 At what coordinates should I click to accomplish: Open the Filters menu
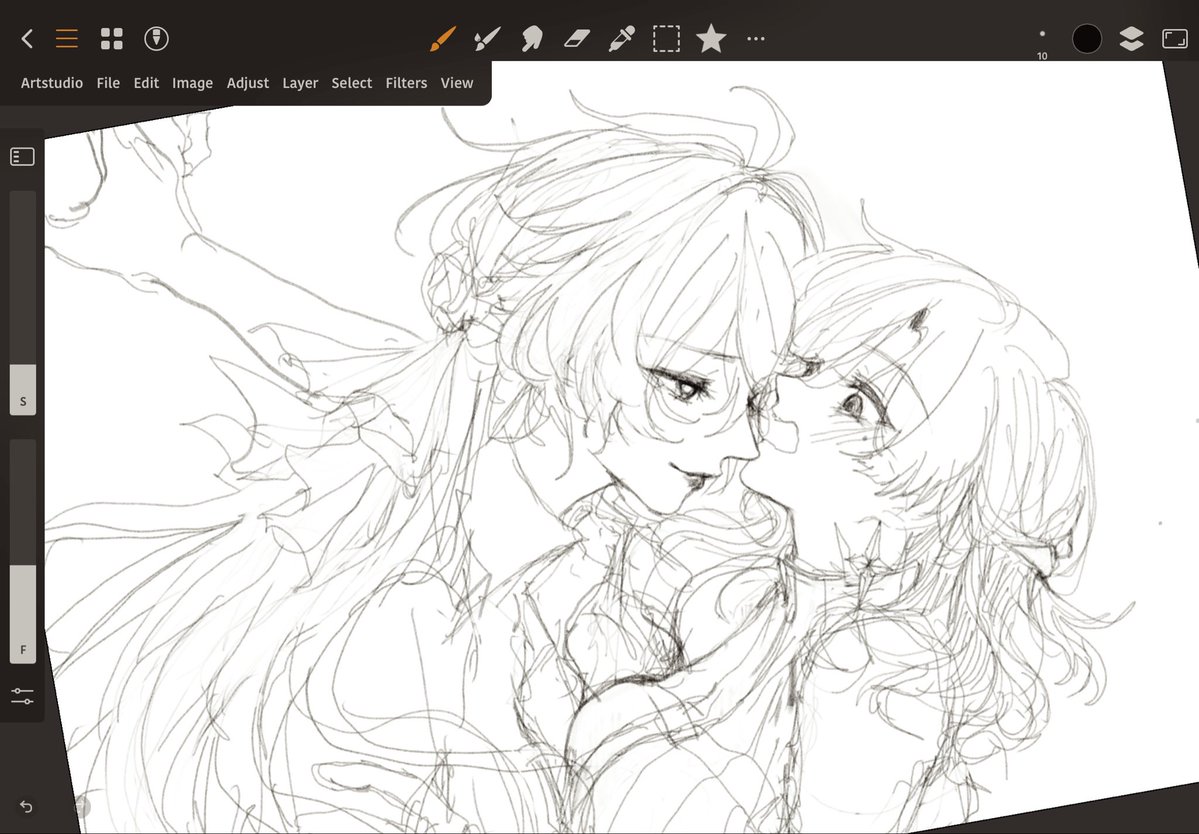(x=406, y=83)
